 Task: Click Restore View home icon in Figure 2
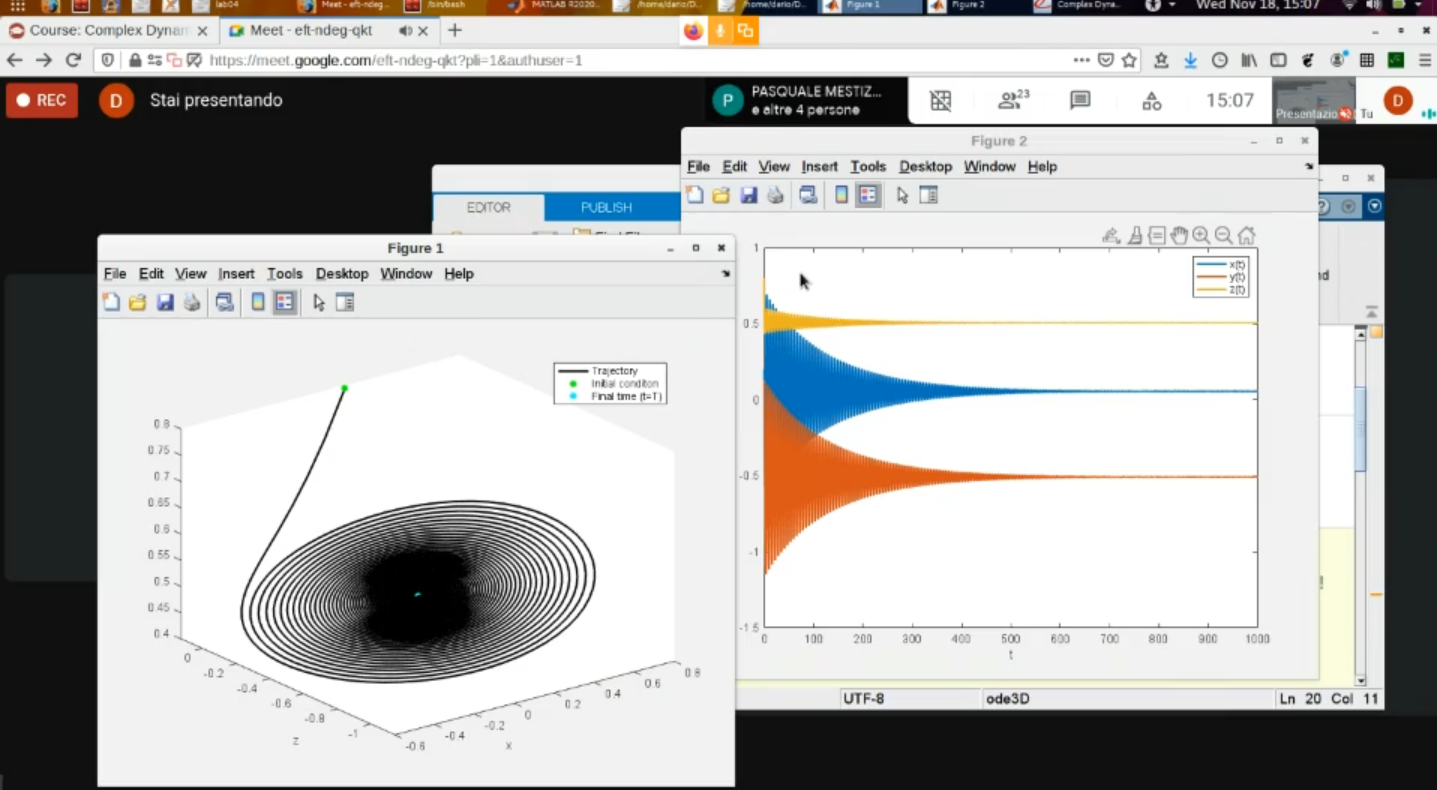[x=1246, y=236]
